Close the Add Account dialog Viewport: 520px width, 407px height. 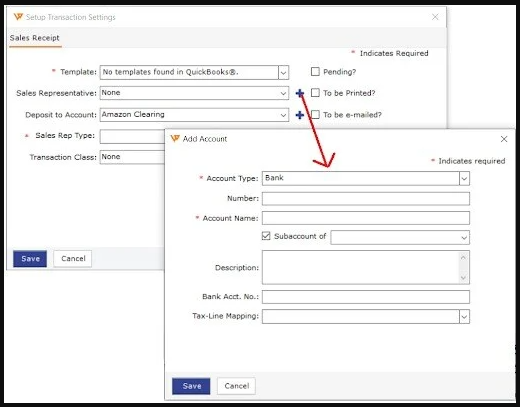pos(504,139)
